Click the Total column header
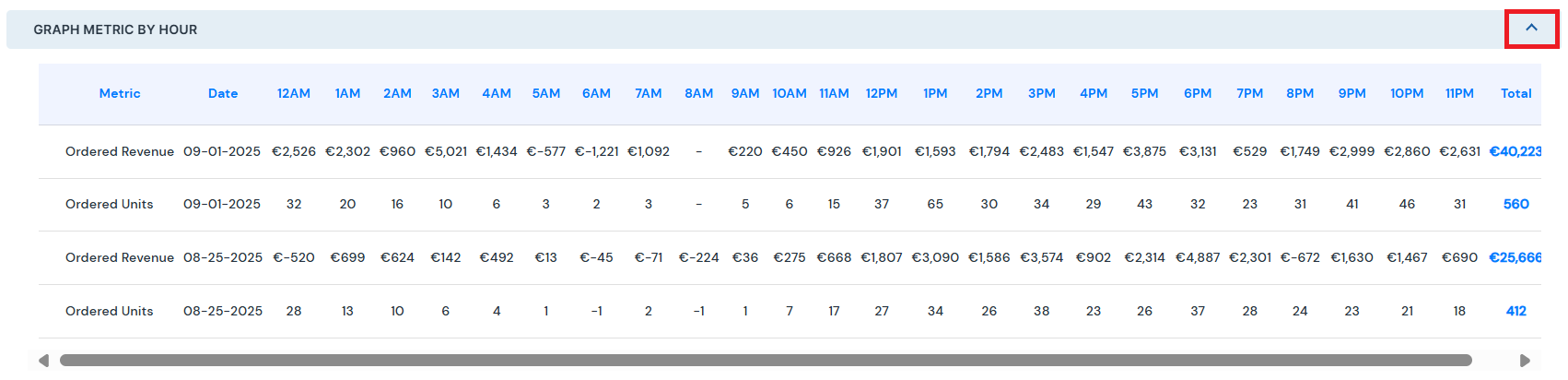 [1516, 93]
